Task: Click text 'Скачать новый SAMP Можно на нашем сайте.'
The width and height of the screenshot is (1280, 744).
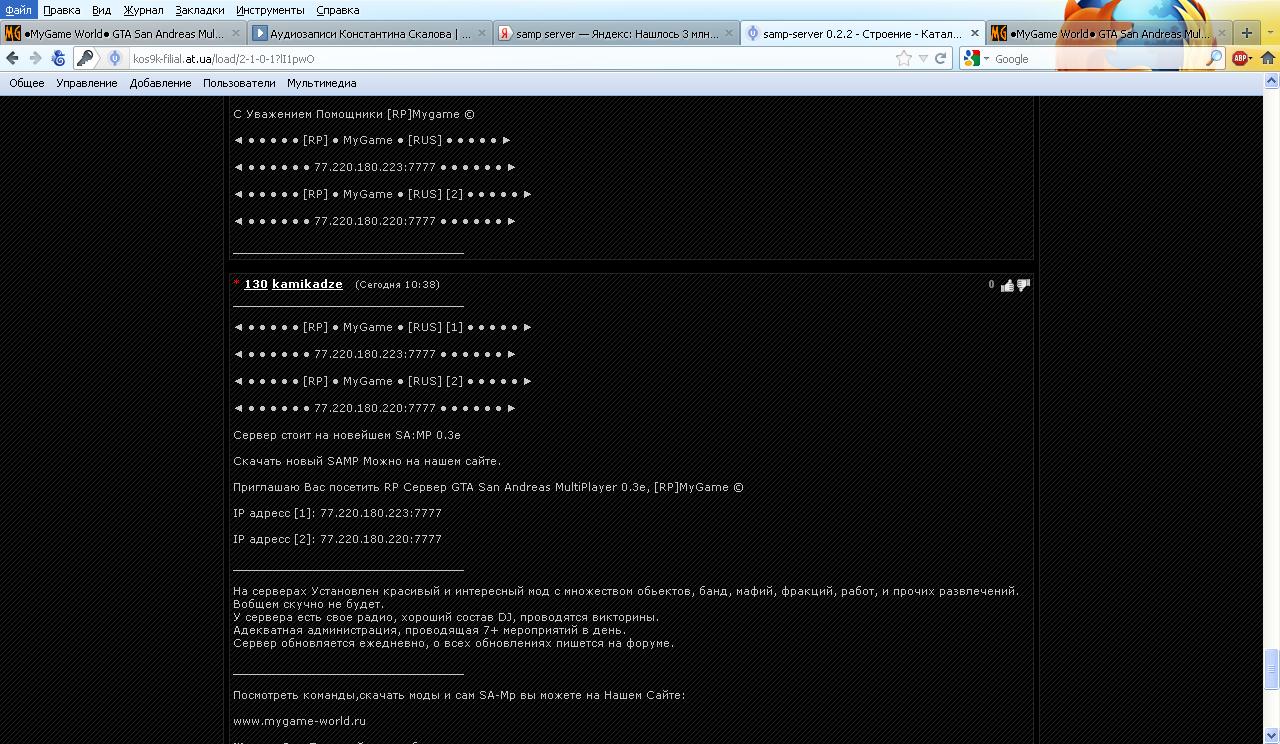Action: (x=367, y=461)
